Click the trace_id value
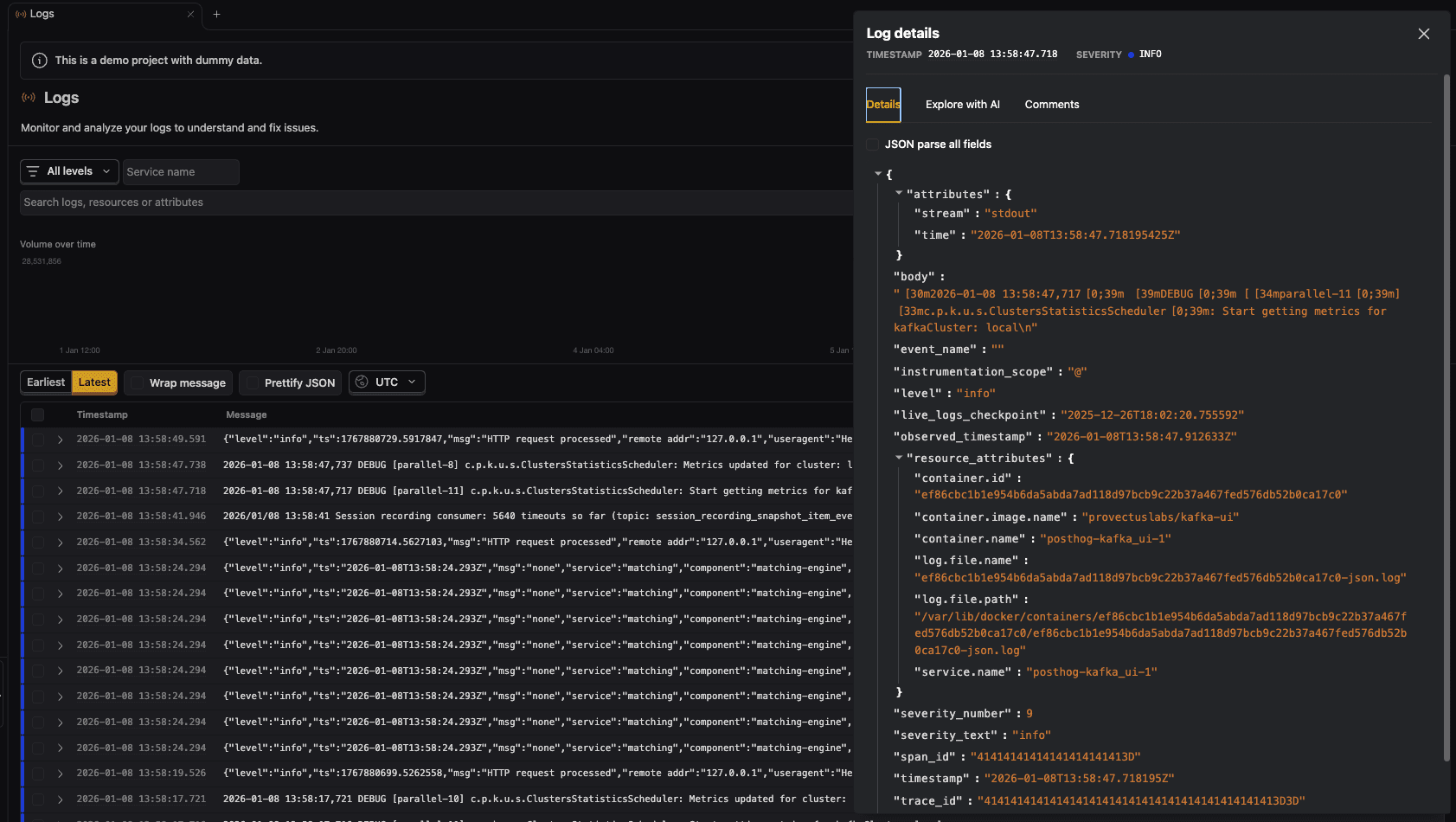 [x=1141, y=801]
